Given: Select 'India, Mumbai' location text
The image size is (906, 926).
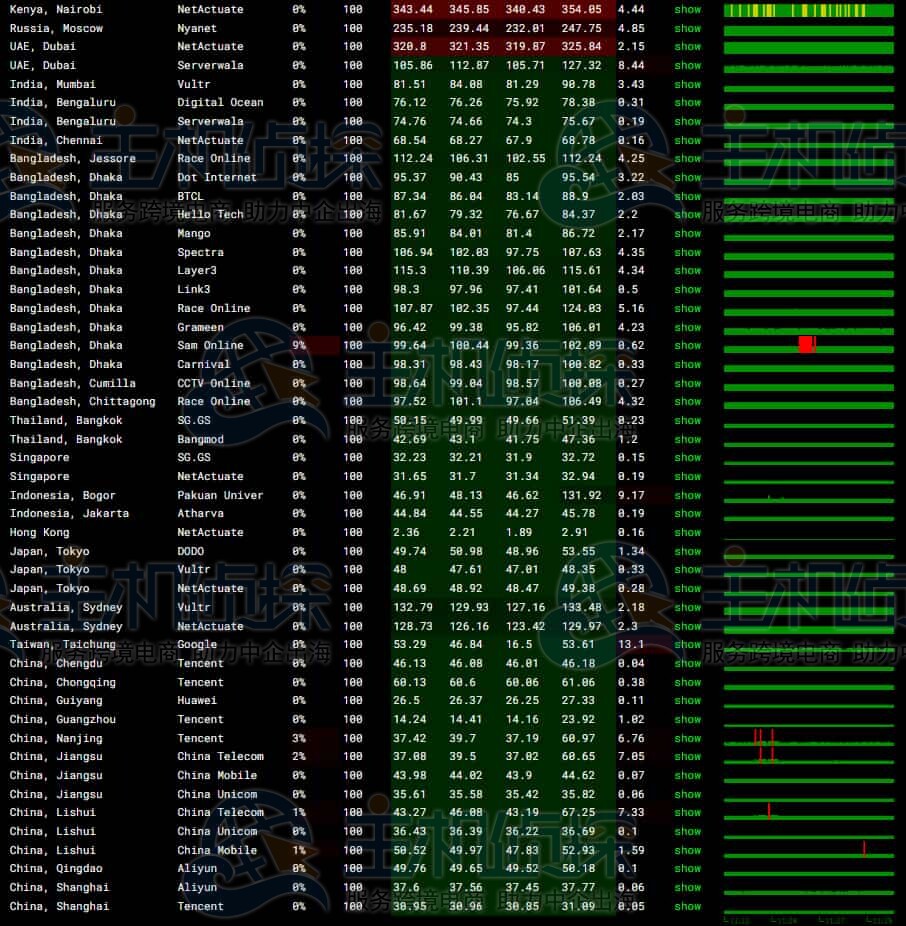Looking at the screenshot, I should coord(53,84).
